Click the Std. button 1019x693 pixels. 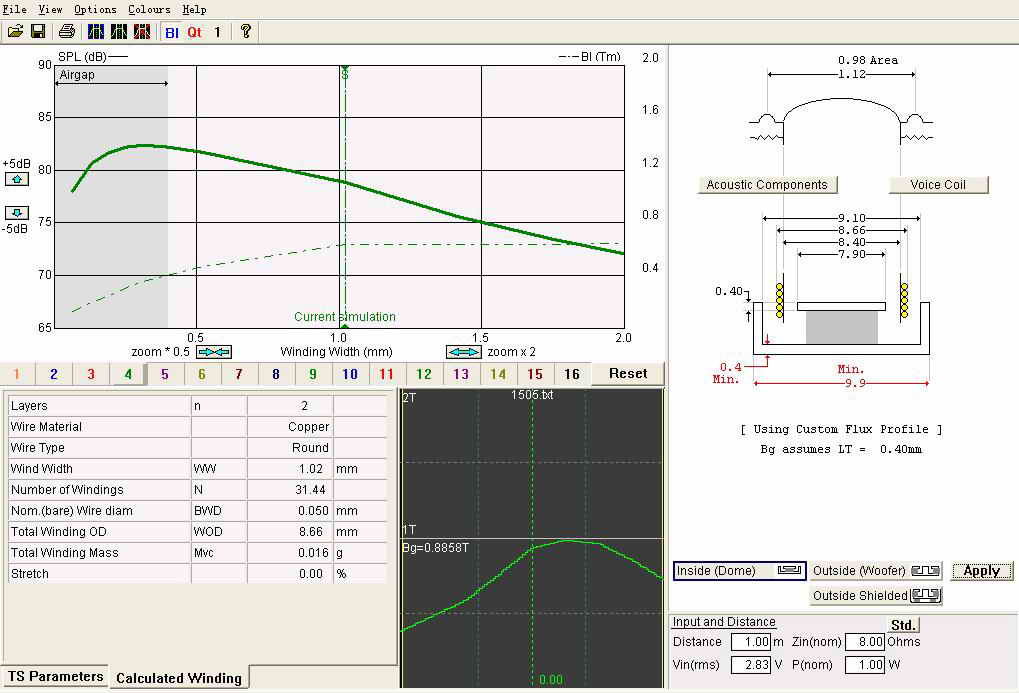(x=903, y=625)
